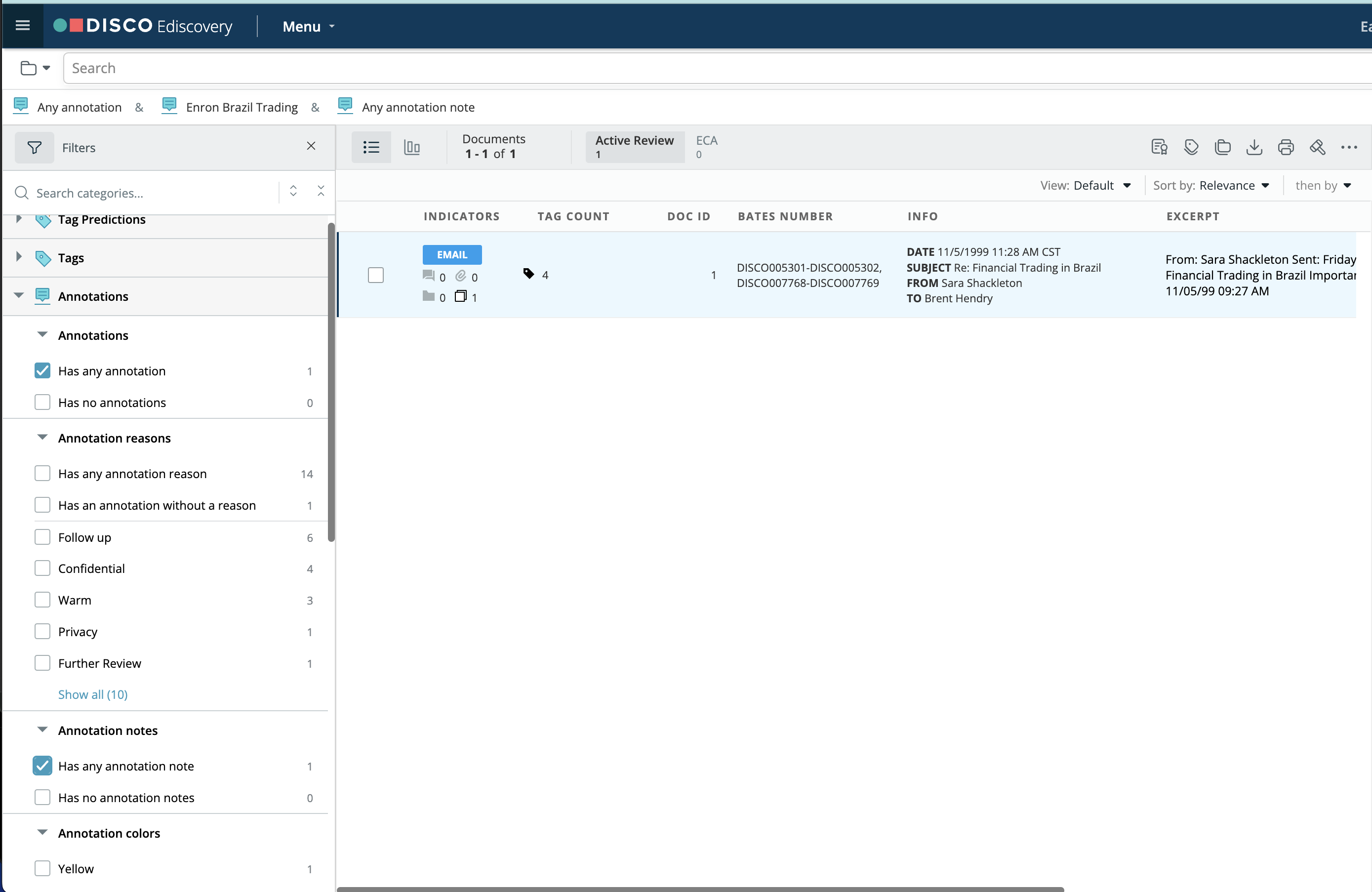Click 'Show all (10)' link
This screenshot has width=1372, height=892.
click(x=93, y=694)
